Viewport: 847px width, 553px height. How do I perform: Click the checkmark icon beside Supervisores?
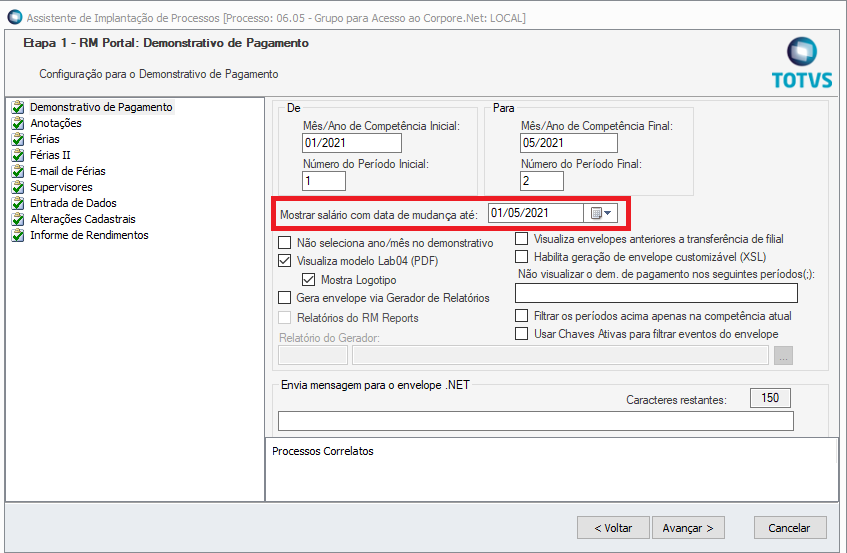18,187
